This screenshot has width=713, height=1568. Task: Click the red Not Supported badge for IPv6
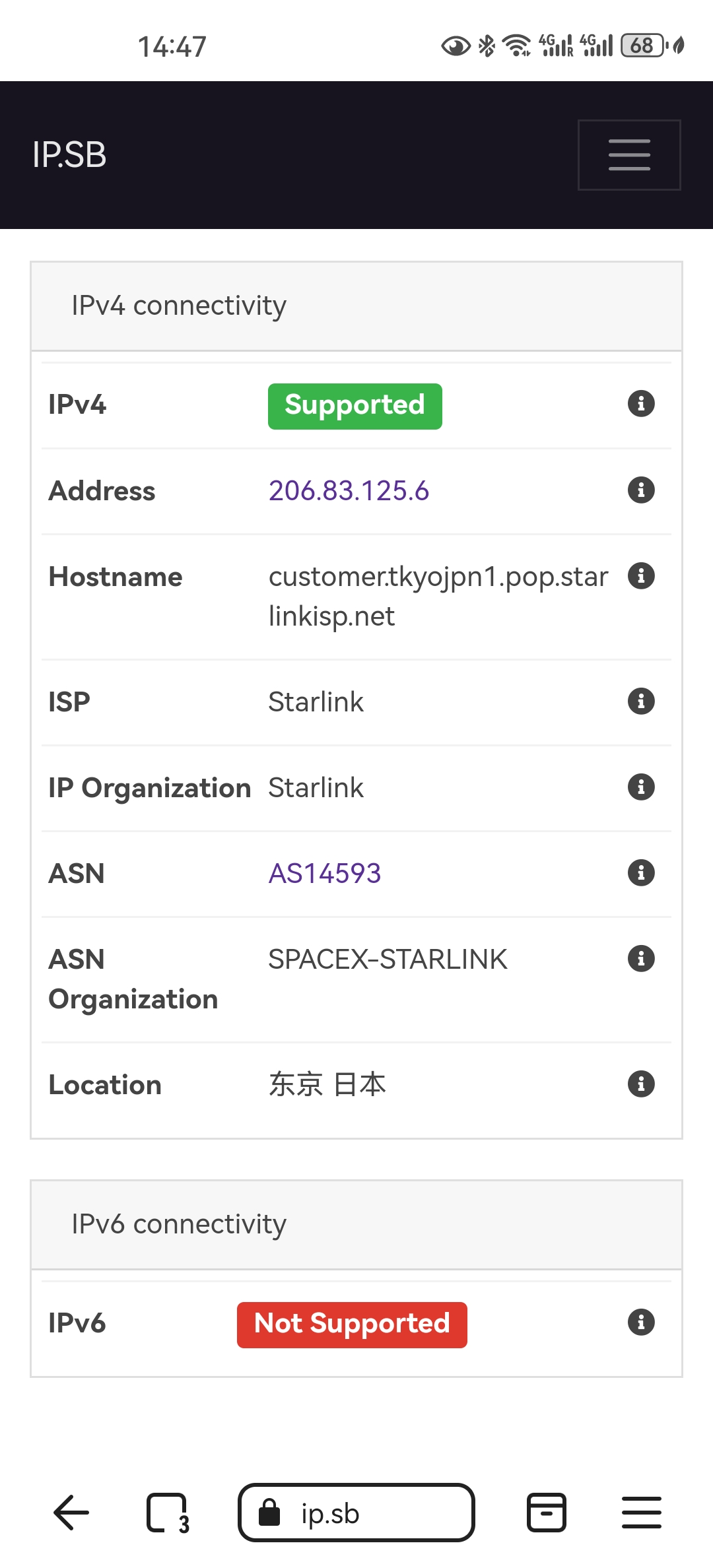click(x=352, y=1323)
